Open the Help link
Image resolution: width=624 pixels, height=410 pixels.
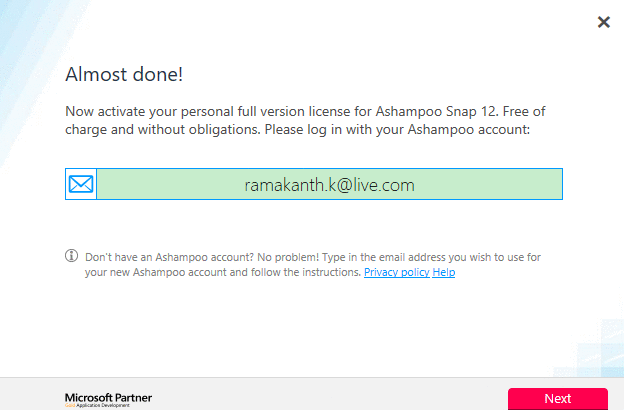pyautogui.click(x=444, y=272)
